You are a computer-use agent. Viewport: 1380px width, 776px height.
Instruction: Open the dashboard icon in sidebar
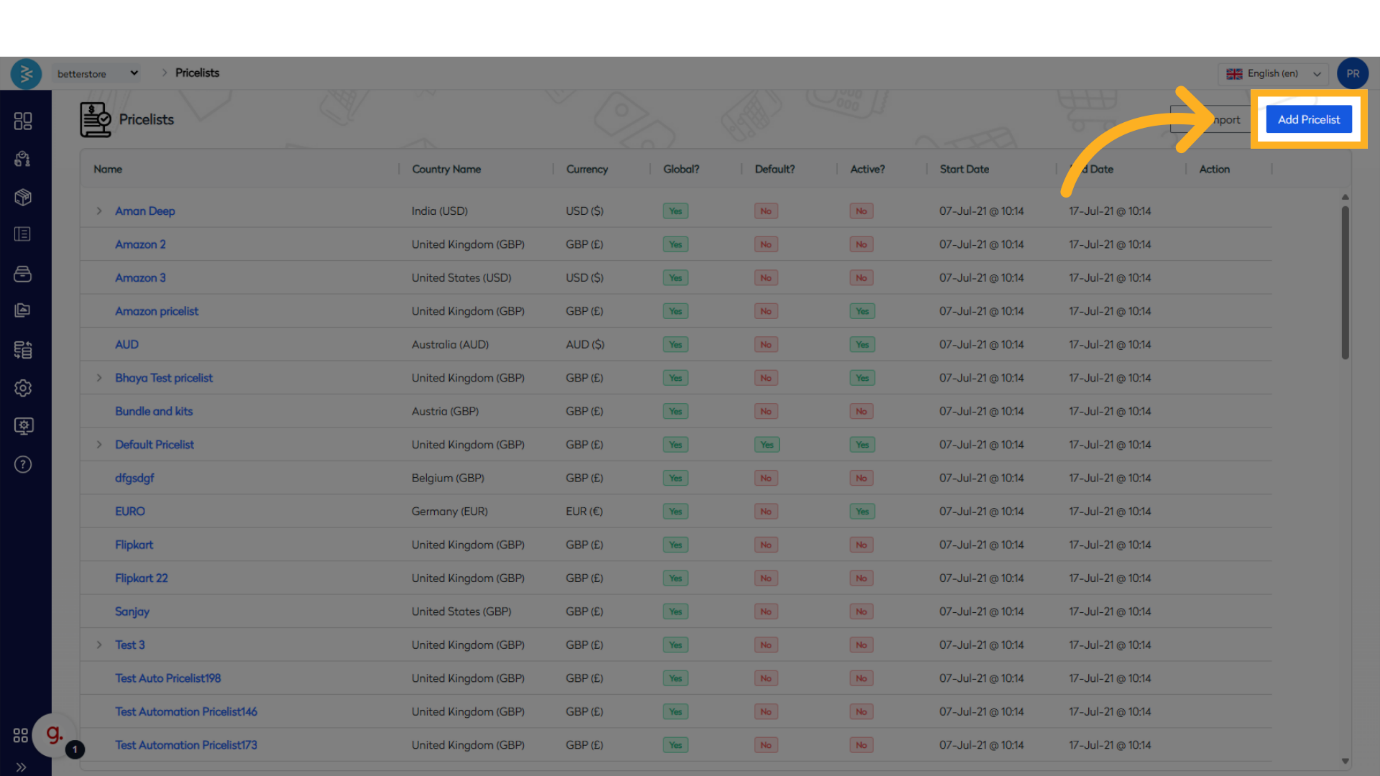[23, 121]
